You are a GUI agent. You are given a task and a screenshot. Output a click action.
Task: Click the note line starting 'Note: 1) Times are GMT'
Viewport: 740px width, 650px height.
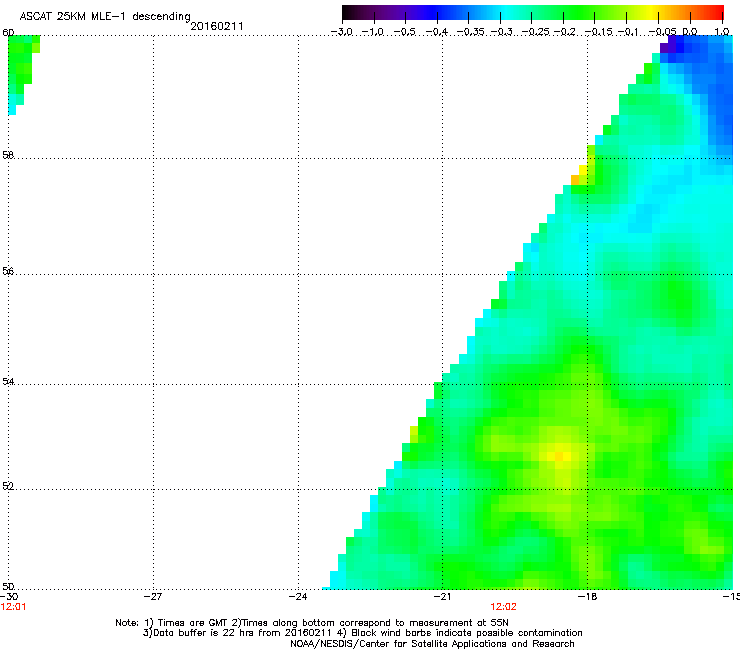click(312, 623)
